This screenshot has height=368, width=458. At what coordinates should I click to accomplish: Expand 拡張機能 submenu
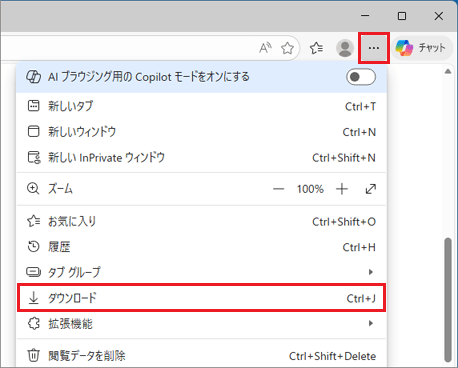tap(202, 323)
